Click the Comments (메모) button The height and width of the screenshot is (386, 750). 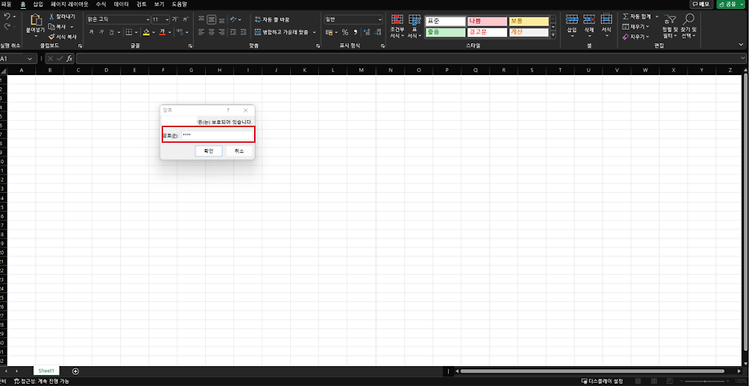(x=702, y=4)
